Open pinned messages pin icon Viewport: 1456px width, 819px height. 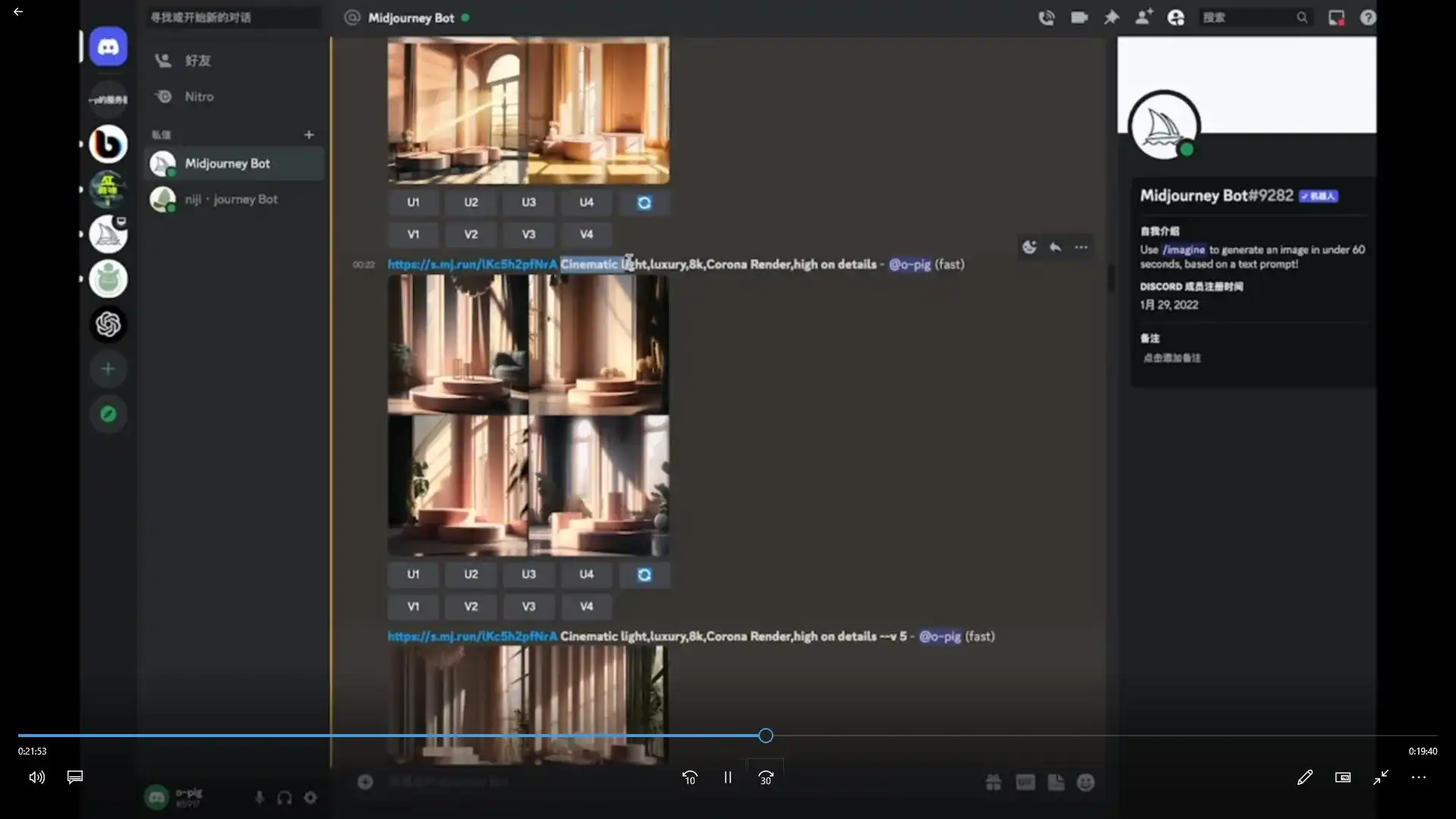(1112, 17)
